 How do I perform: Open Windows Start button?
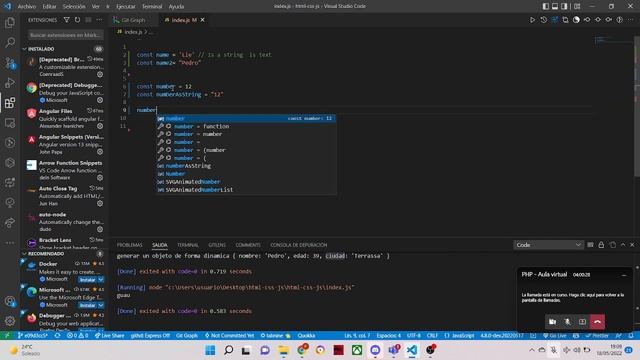pyautogui.click(x=210, y=350)
